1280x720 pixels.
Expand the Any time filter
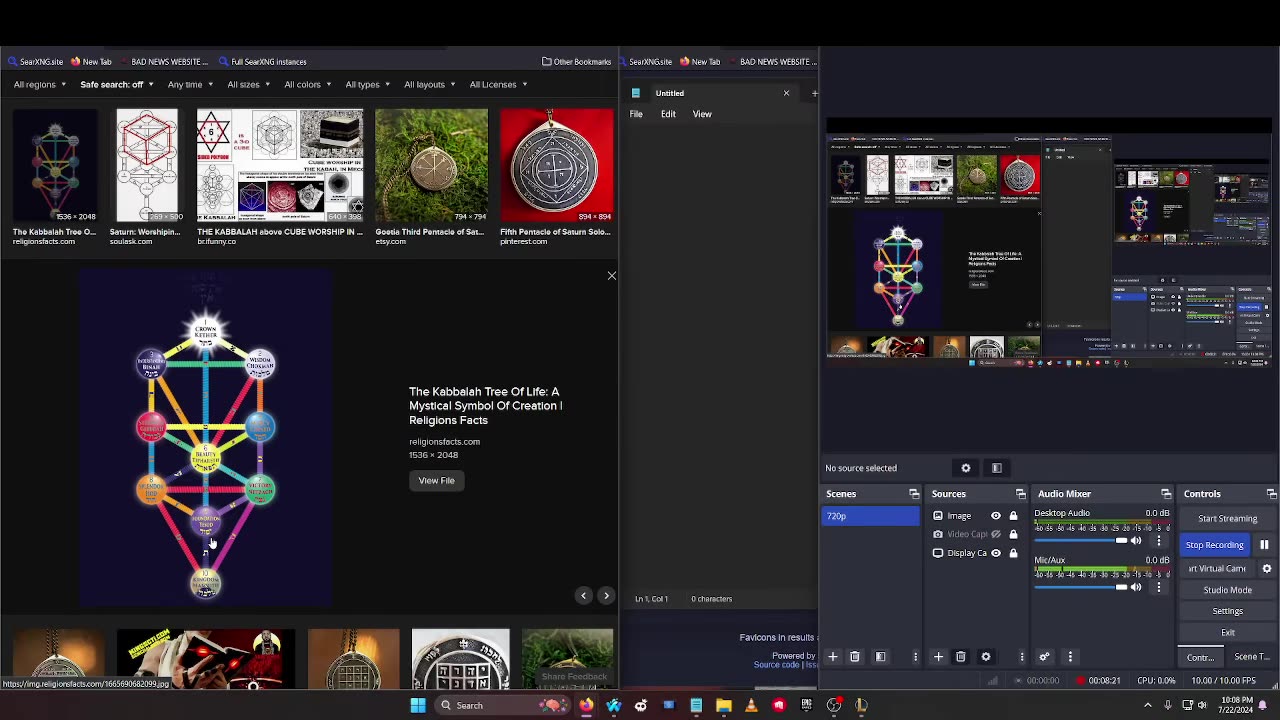click(190, 84)
